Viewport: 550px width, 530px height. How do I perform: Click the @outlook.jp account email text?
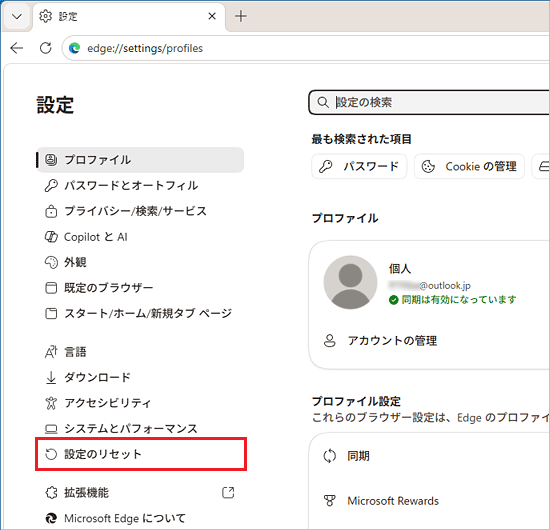(x=430, y=286)
